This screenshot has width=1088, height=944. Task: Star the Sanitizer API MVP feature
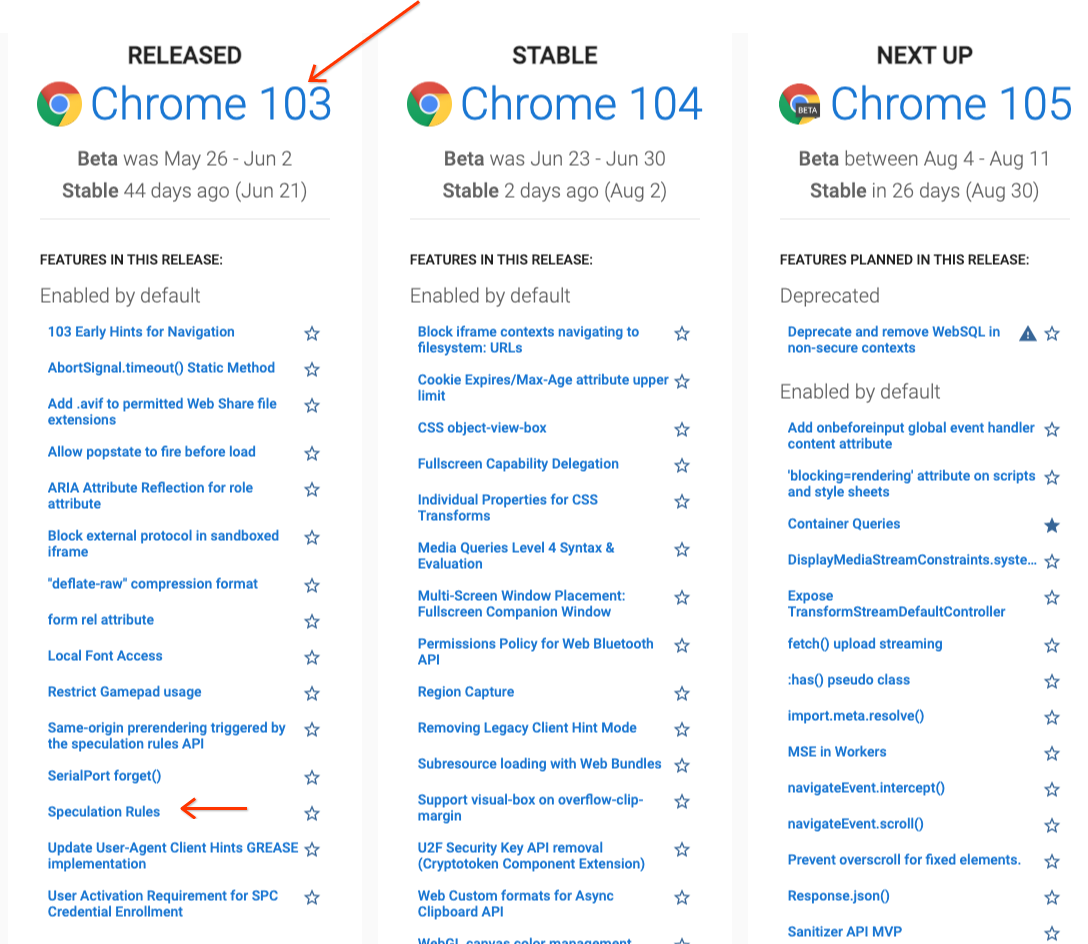pyautogui.click(x=1052, y=931)
